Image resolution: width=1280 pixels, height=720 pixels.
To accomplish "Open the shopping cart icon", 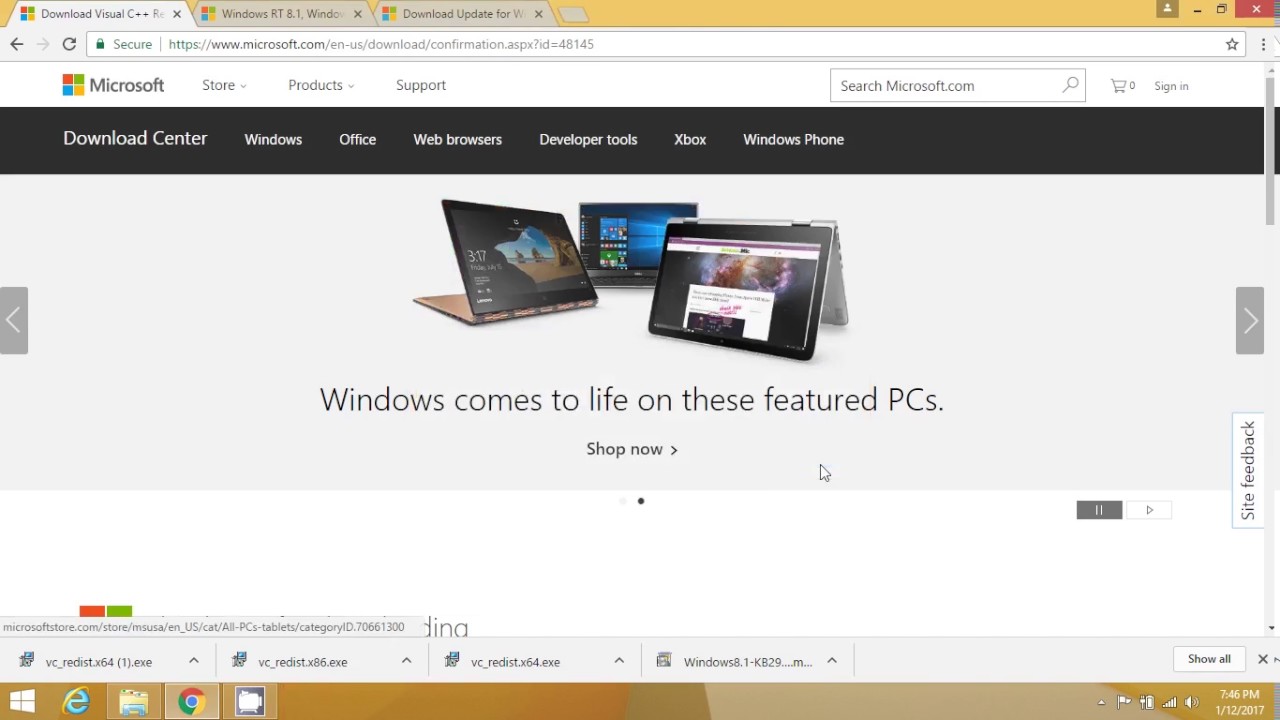I will click(1122, 86).
